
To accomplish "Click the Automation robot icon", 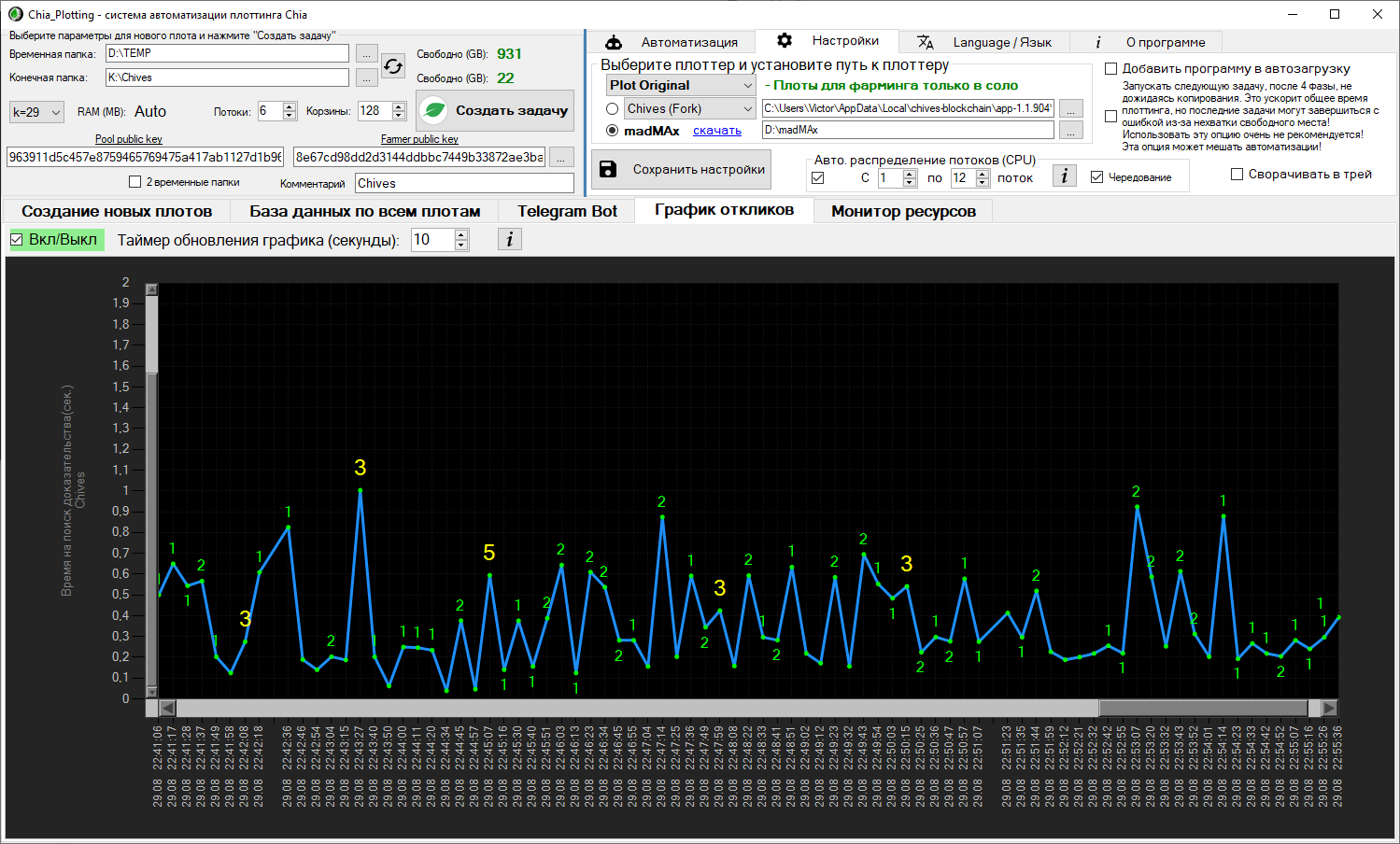I will click(614, 42).
